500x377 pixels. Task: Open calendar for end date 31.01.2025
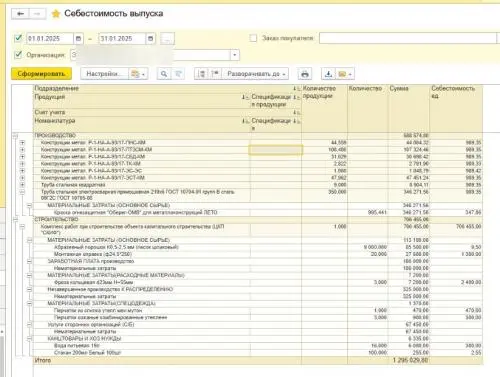[x=151, y=39]
